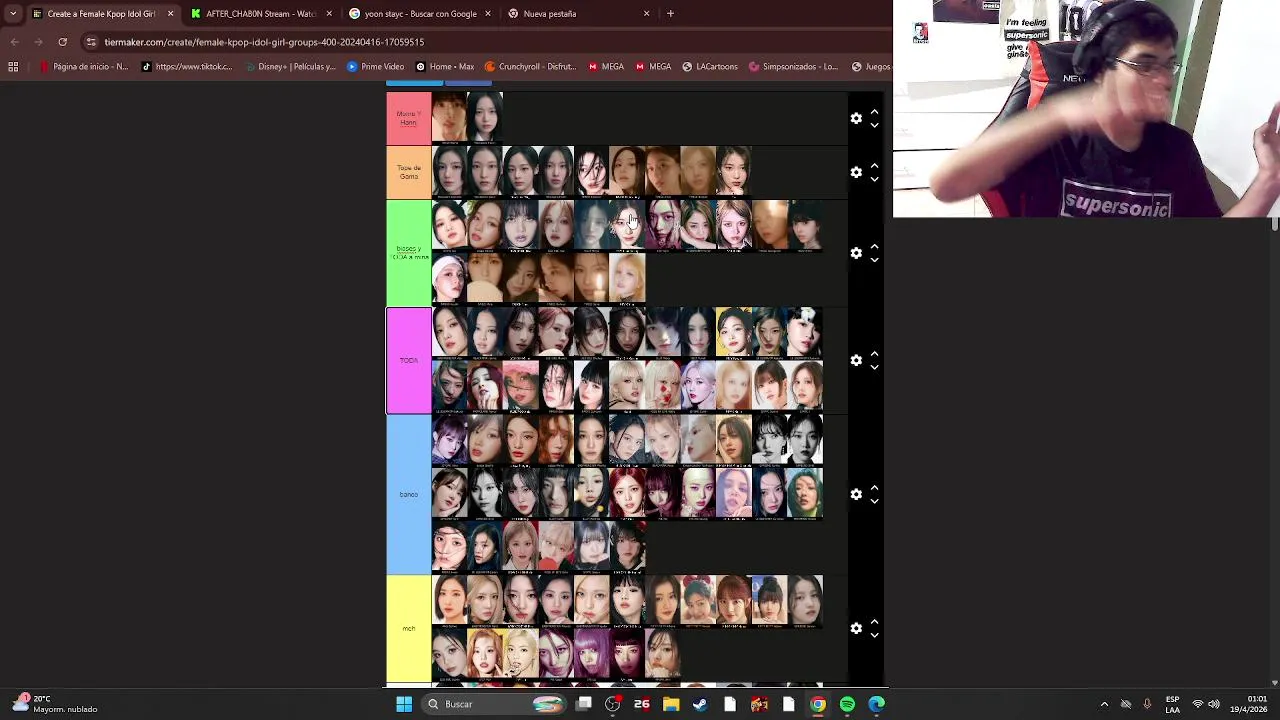Screen dimensions: 1280x720
Task: Move the green besos tier down
Action: pyautogui.click(x=874, y=260)
